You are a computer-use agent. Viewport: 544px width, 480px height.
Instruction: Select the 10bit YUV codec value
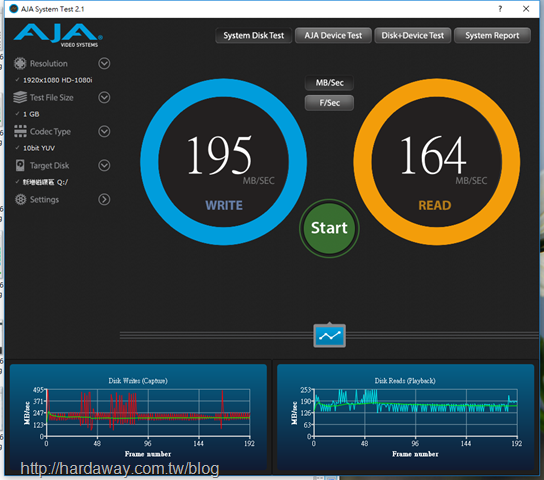coord(39,148)
